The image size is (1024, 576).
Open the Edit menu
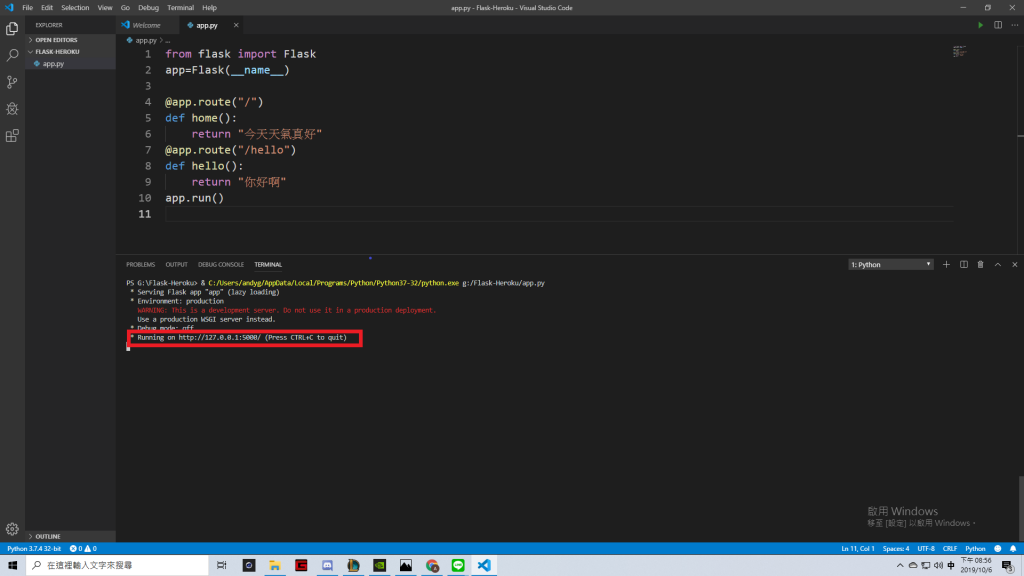(47, 8)
